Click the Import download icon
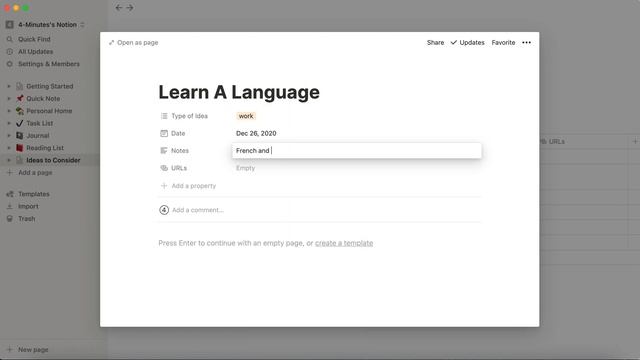The image size is (640, 360). point(10,206)
